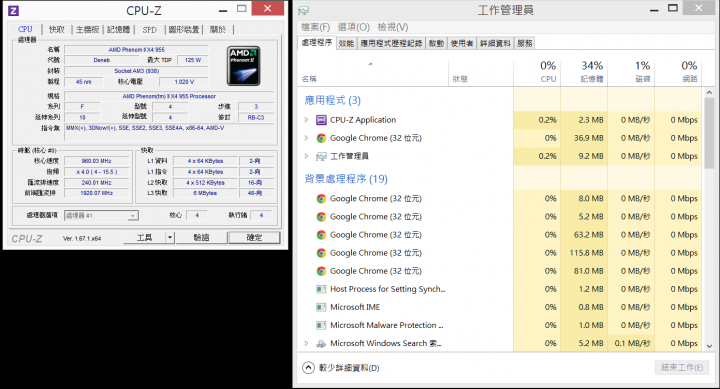Open the dropdown arrow beside 工具 button
Viewport: 720px width, 389px height.
(x=170, y=237)
